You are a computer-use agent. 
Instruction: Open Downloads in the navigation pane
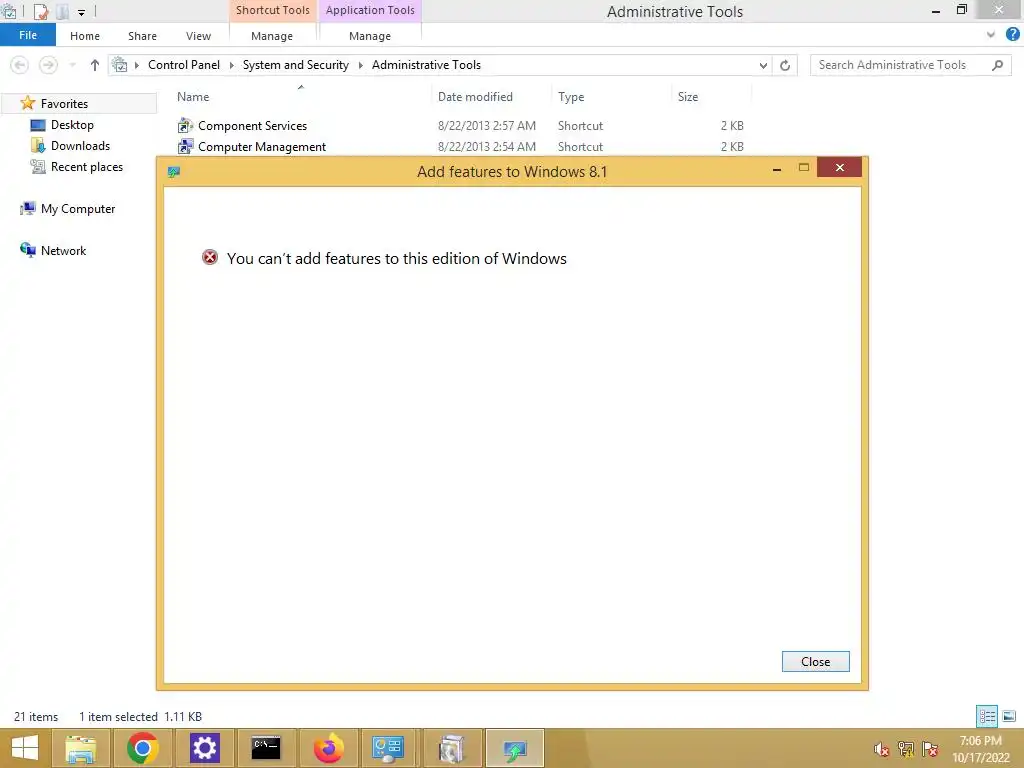pos(80,146)
